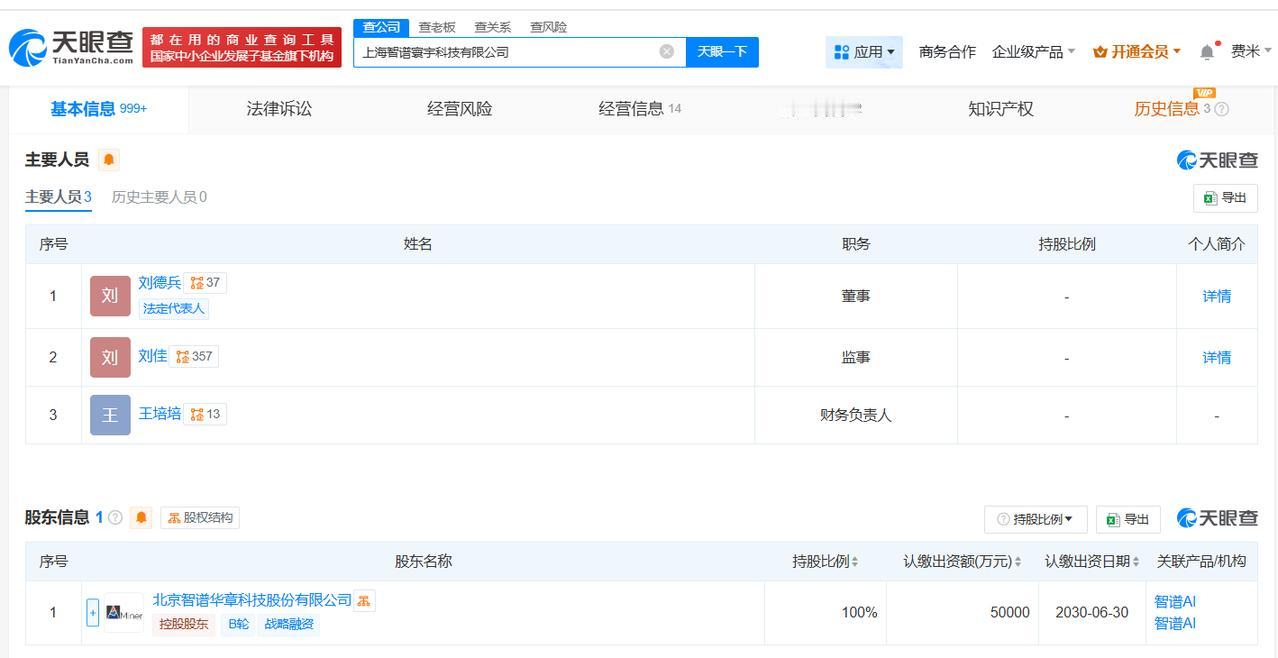Open the 开通会员 dropdown
The image size is (1278, 658).
coord(1137,52)
